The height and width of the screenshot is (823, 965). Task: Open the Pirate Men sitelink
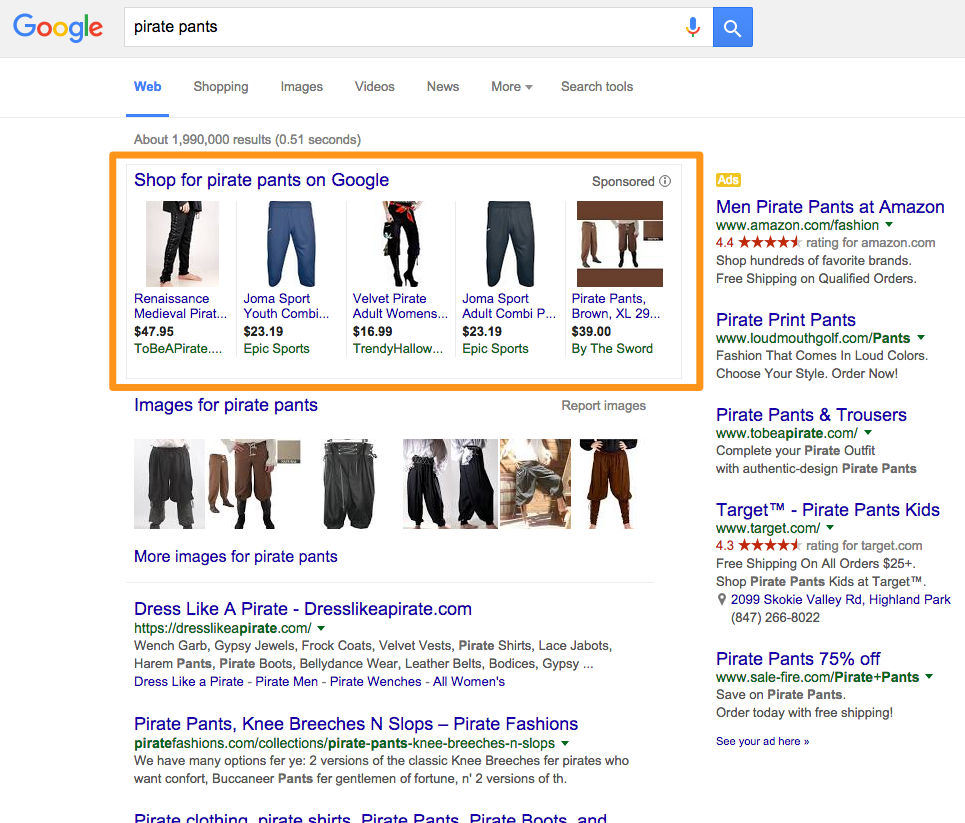pyautogui.click(x=287, y=681)
